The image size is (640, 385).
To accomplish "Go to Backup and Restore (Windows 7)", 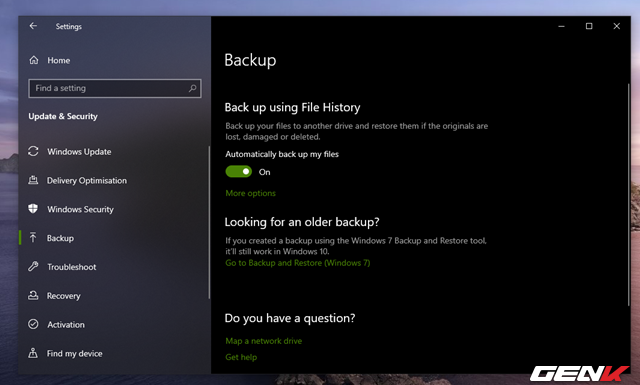I will (298, 263).
